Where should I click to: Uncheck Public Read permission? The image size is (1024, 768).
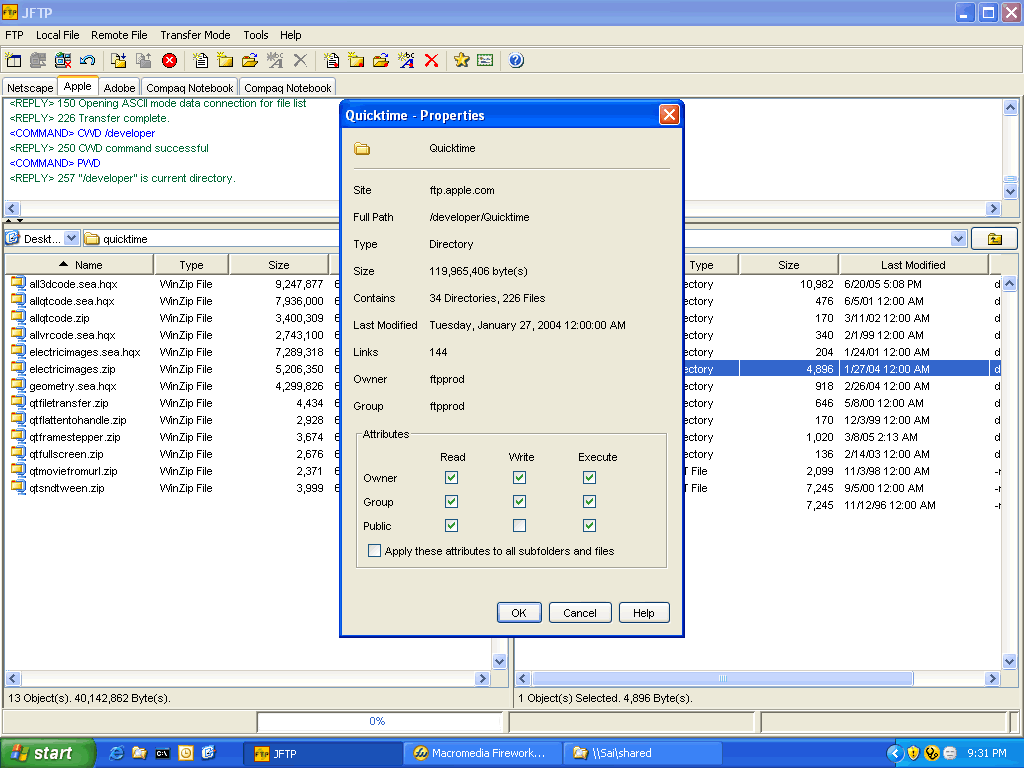(451, 525)
